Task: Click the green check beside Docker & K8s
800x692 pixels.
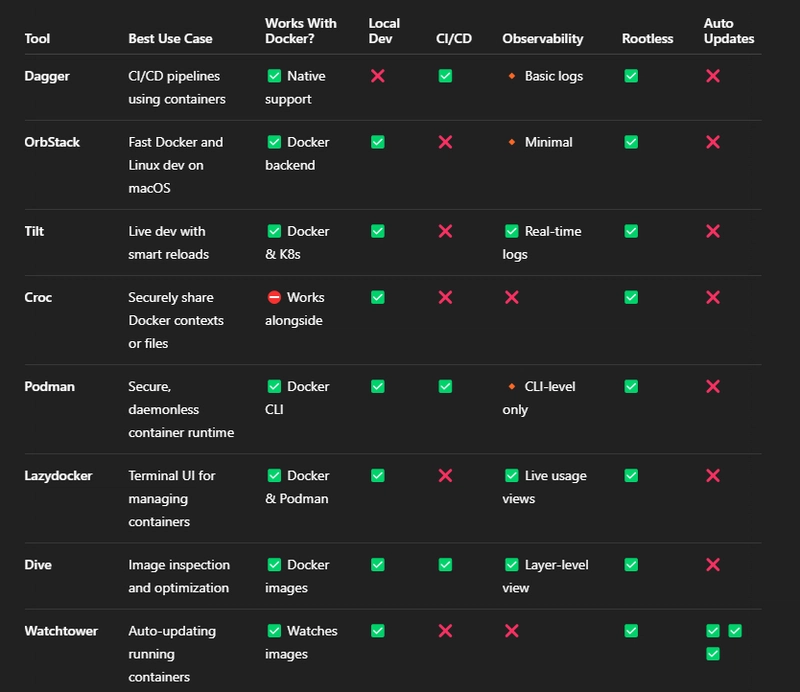Action: point(274,231)
